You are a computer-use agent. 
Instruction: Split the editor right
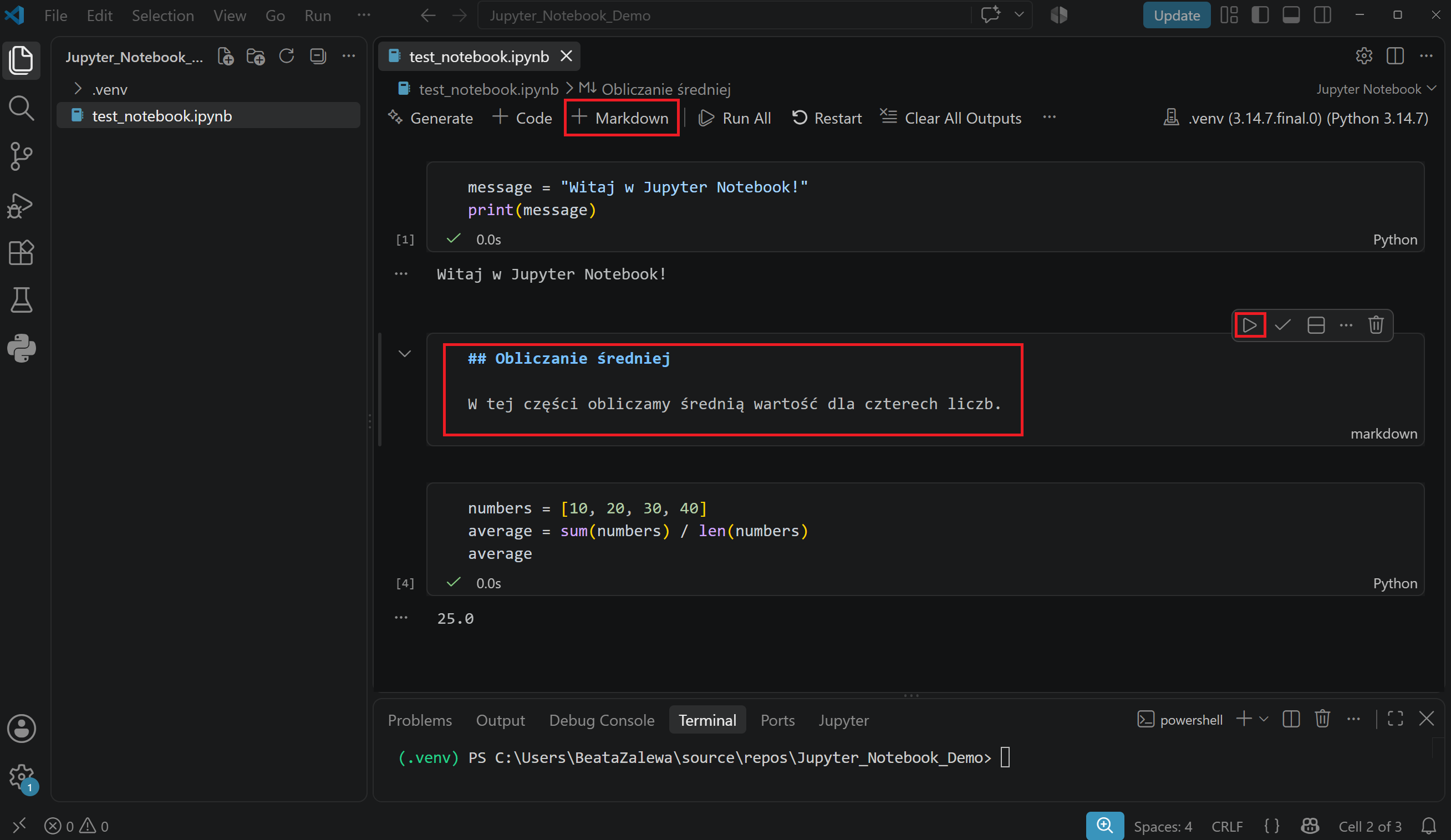click(1395, 57)
